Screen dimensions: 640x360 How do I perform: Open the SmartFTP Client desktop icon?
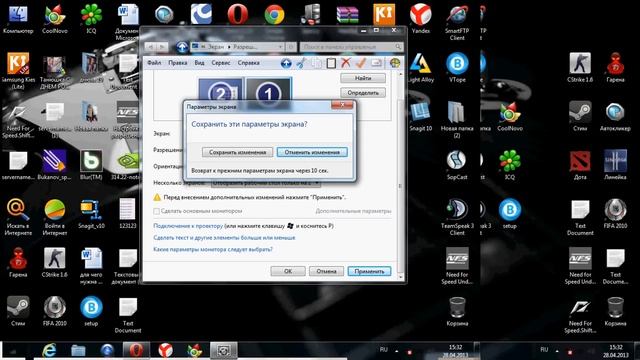pyautogui.click(x=457, y=23)
